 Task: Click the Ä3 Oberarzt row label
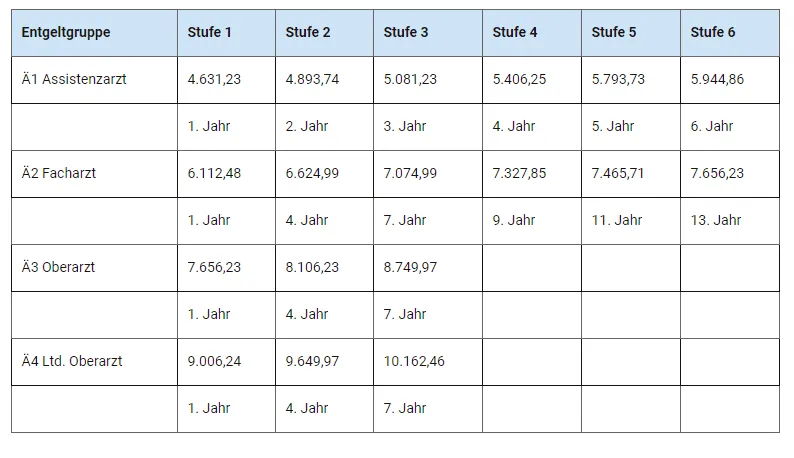pos(59,267)
